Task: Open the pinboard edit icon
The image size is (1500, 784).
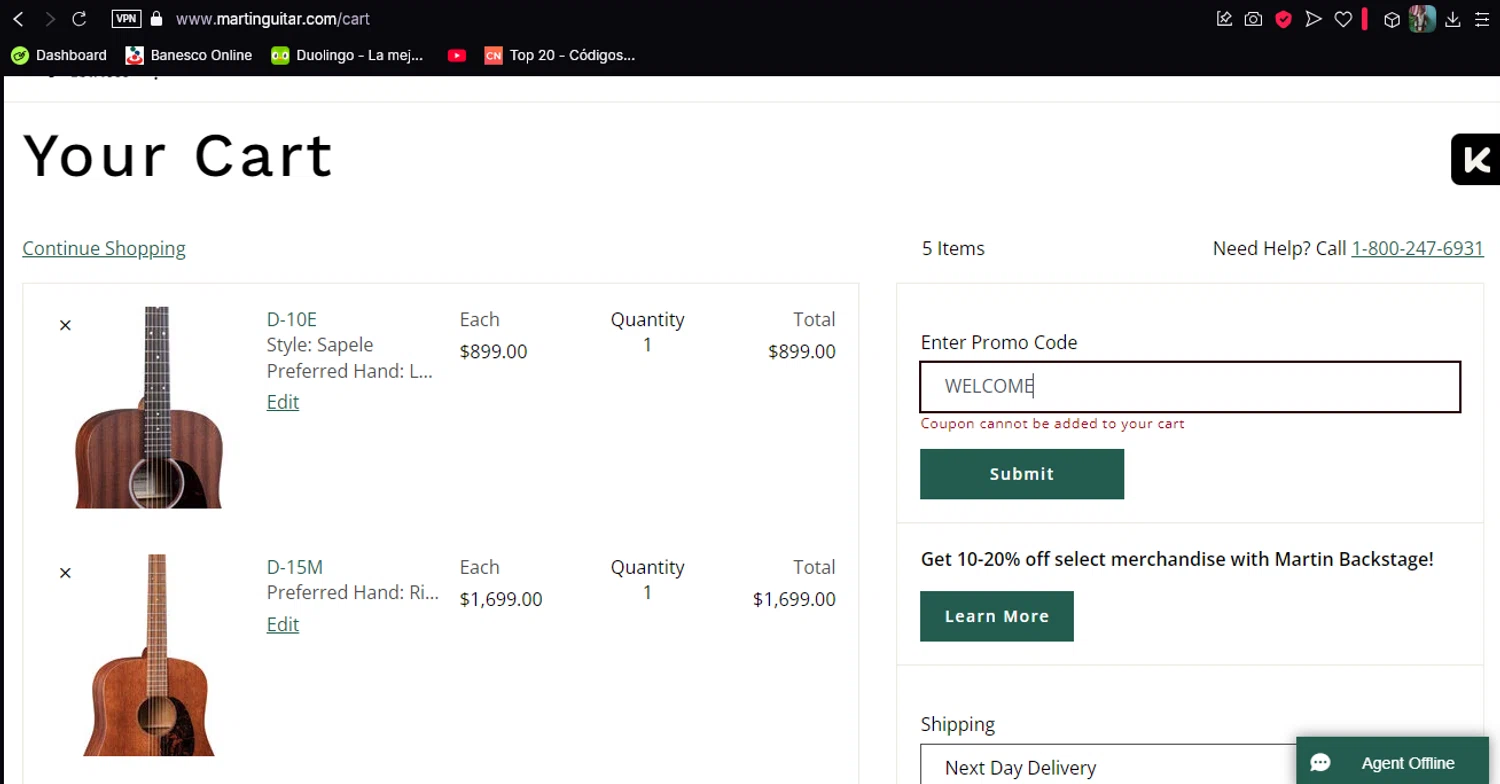Action: (1224, 19)
